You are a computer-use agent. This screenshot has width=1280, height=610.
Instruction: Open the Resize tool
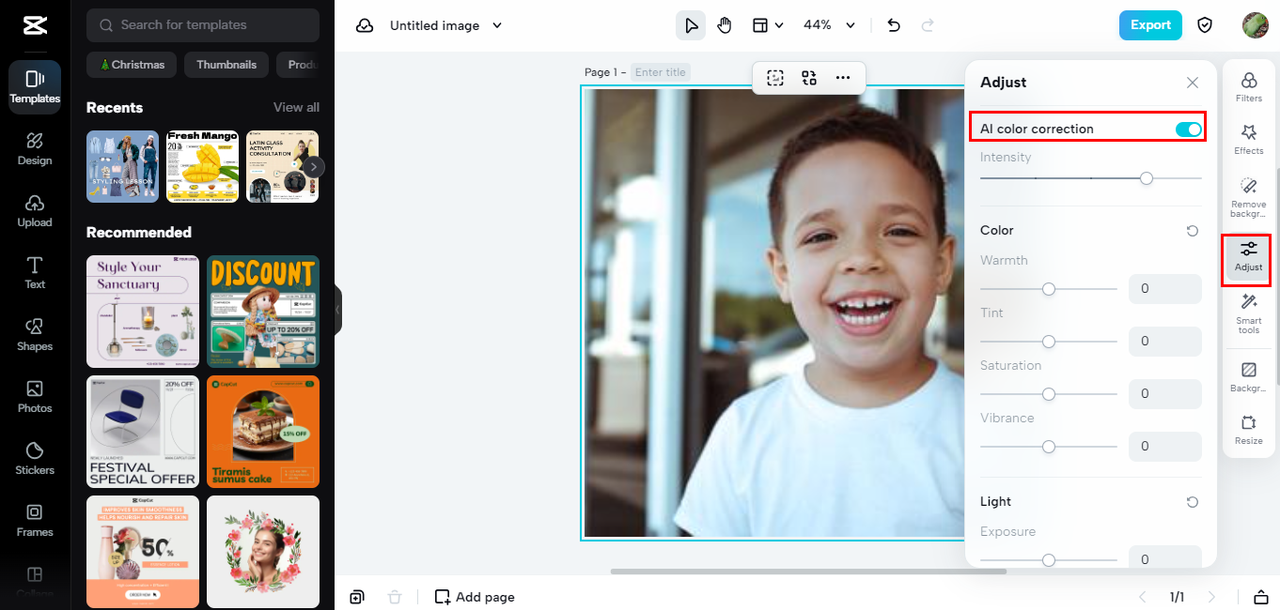[x=1249, y=430]
